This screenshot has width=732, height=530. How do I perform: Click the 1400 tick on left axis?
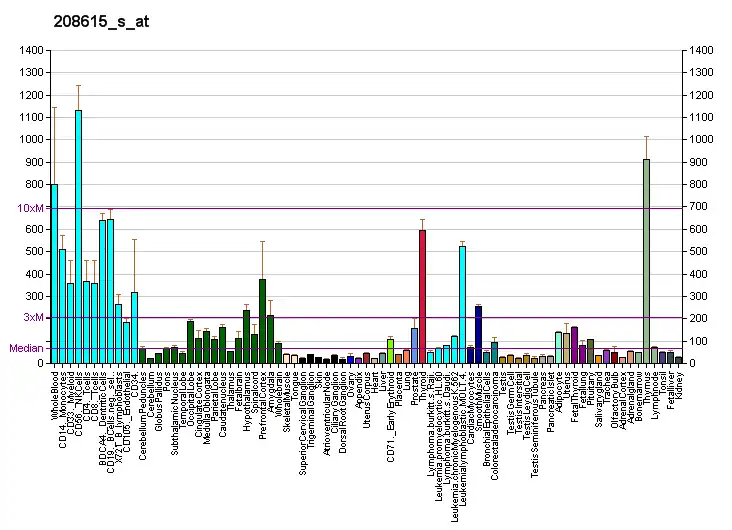click(32, 50)
